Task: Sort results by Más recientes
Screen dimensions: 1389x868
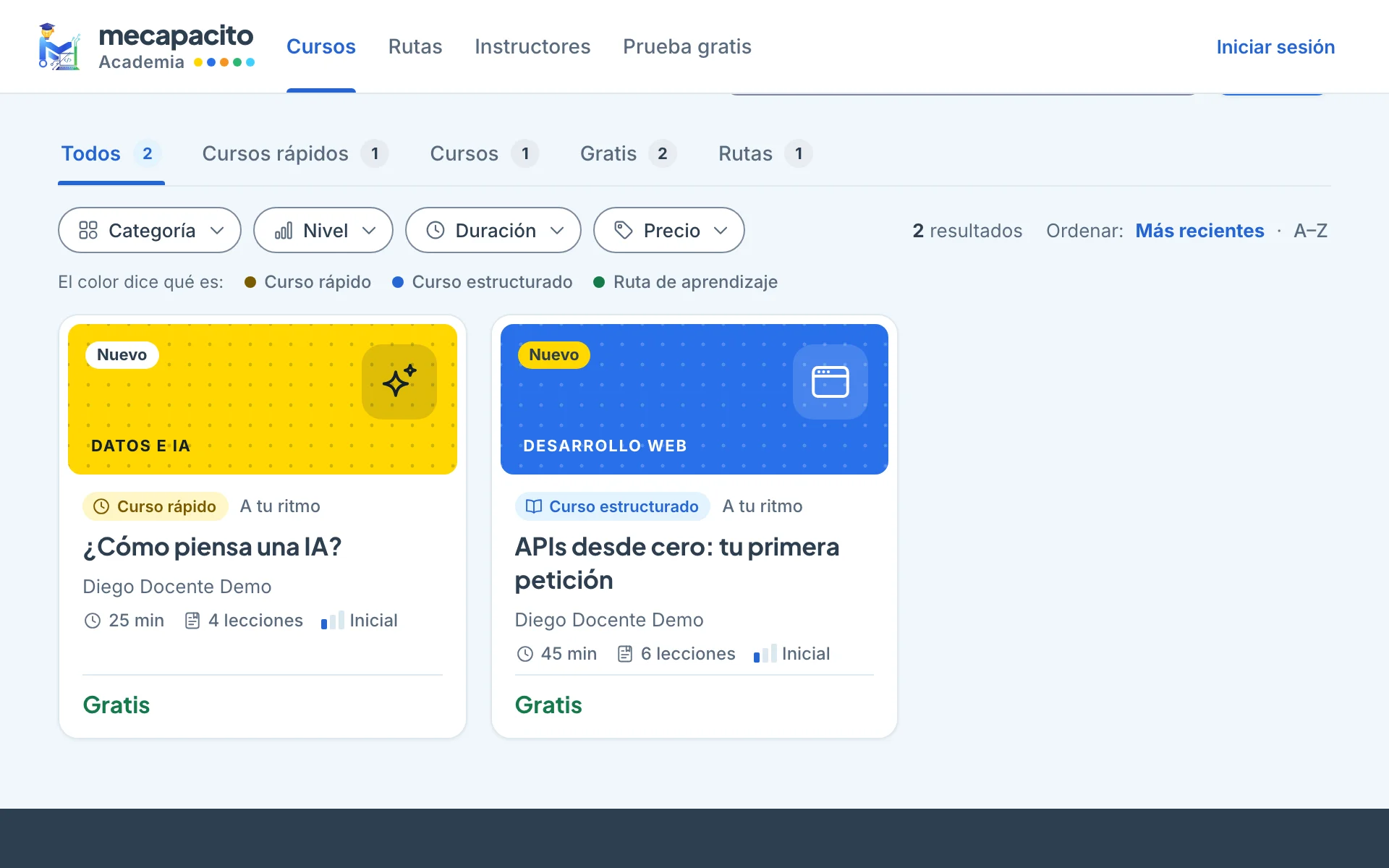Action: pos(1199,231)
